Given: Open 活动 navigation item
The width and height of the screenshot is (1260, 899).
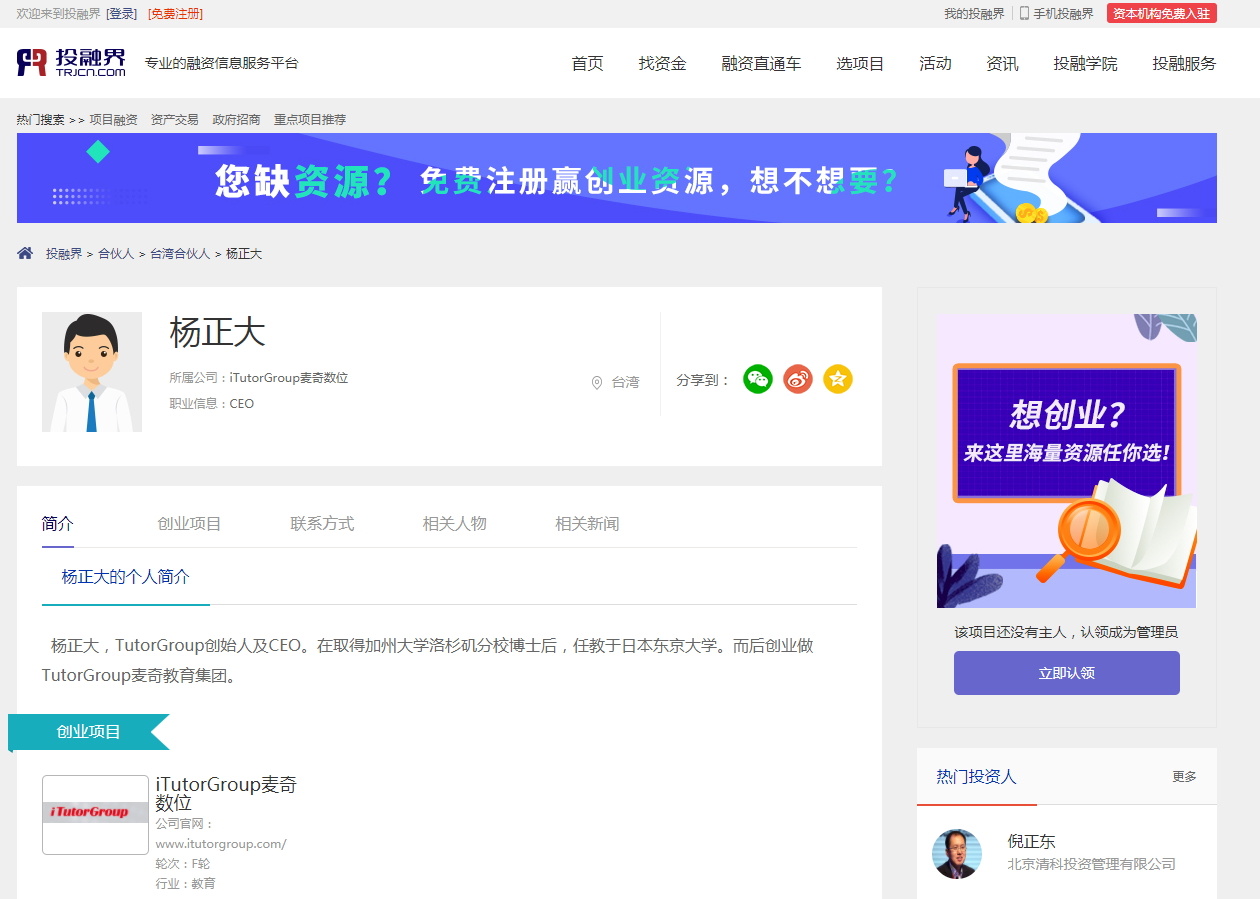Looking at the screenshot, I should (x=936, y=63).
